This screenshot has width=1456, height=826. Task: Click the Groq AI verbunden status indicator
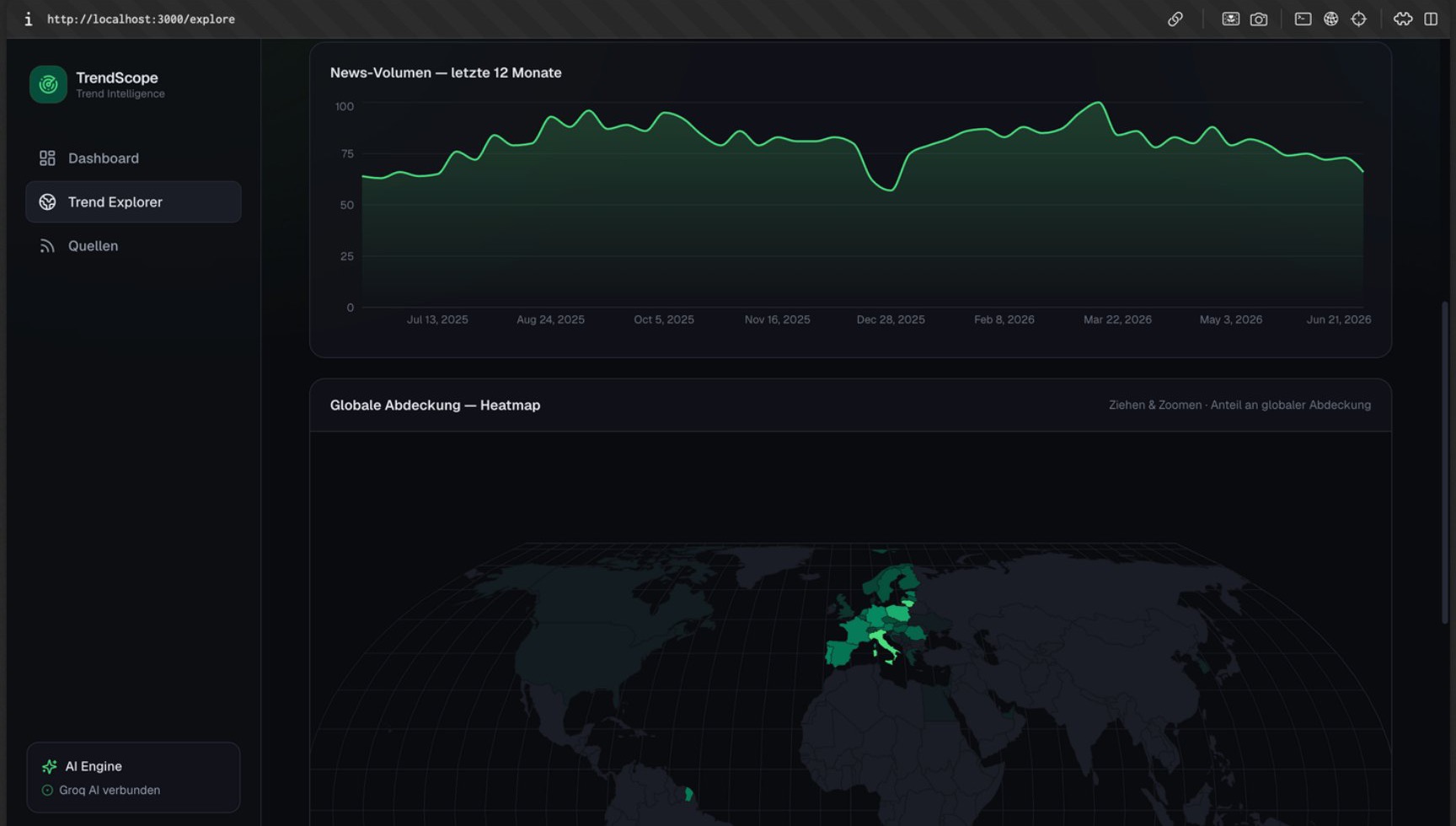pyautogui.click(x=47, y=791)
